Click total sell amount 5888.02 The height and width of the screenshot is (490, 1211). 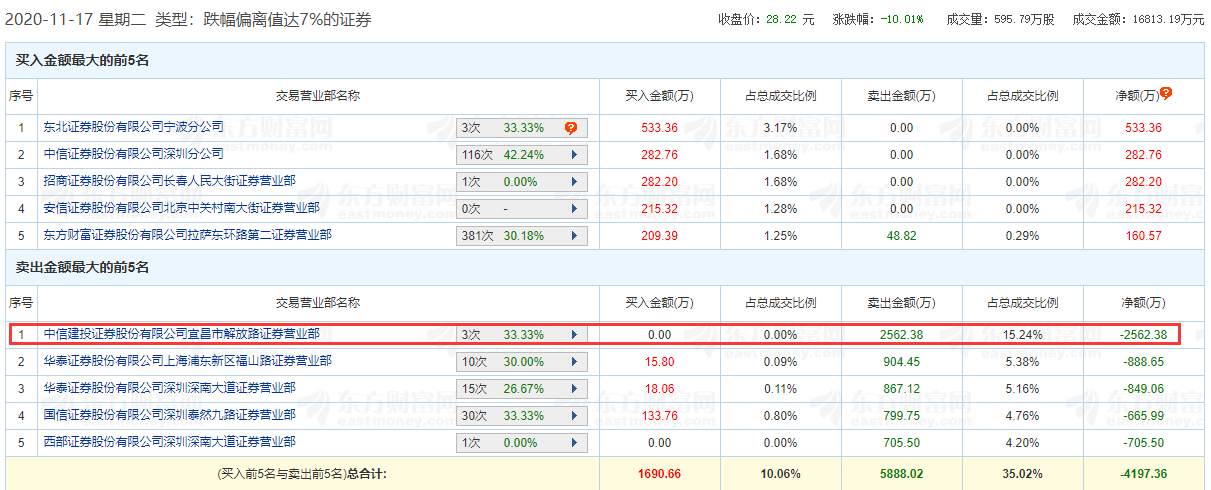coord(901,473)
